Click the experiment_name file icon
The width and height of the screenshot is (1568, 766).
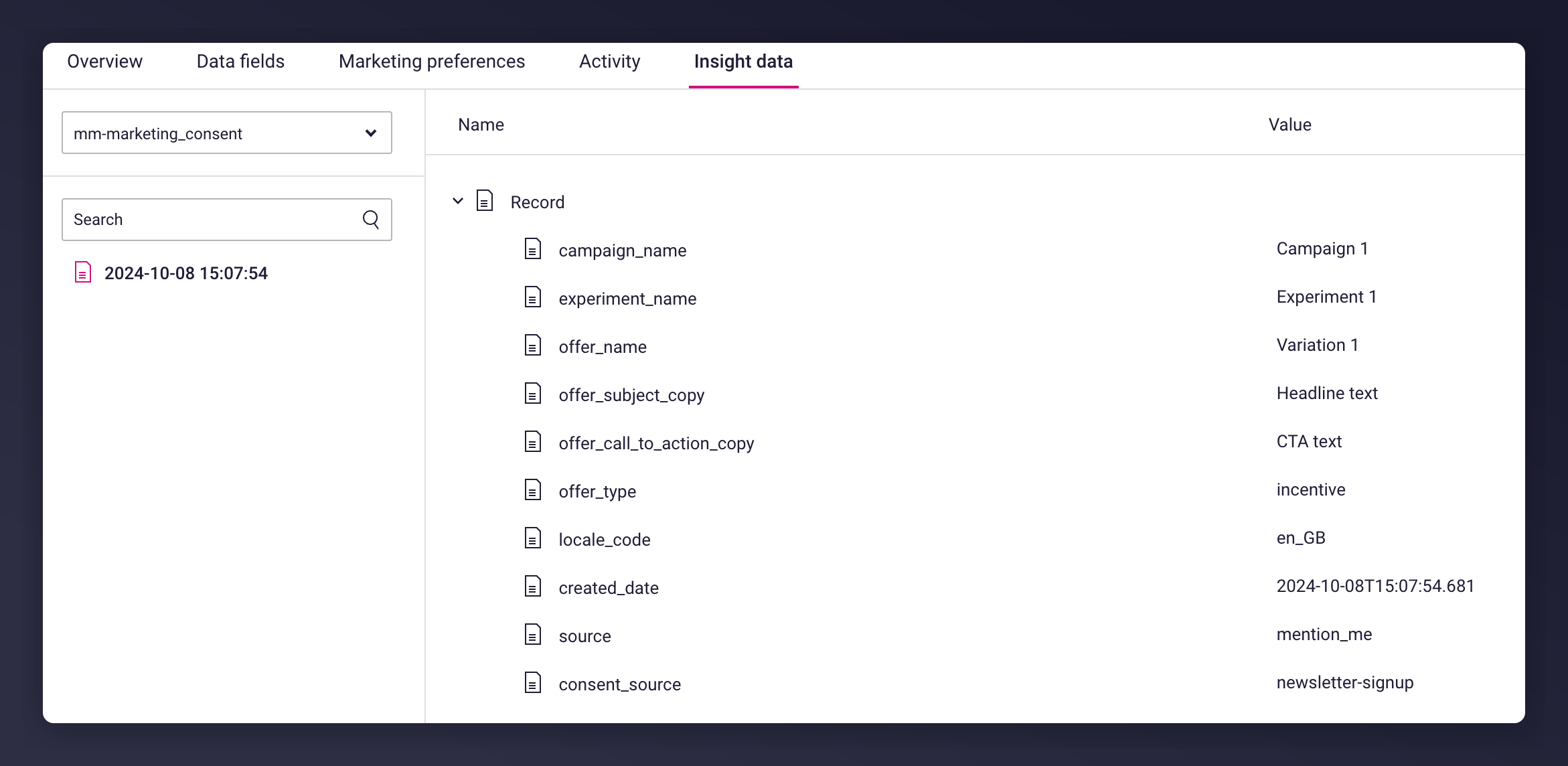pos(533,297)
